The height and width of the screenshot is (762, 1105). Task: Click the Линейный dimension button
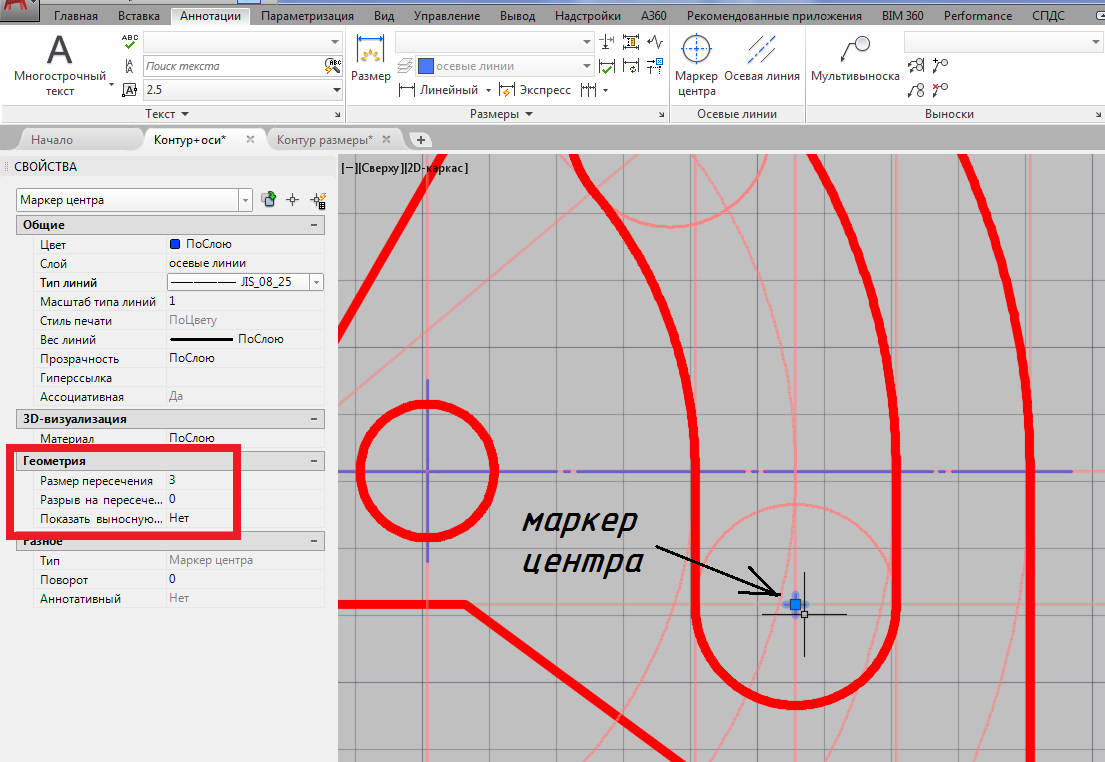438,90
